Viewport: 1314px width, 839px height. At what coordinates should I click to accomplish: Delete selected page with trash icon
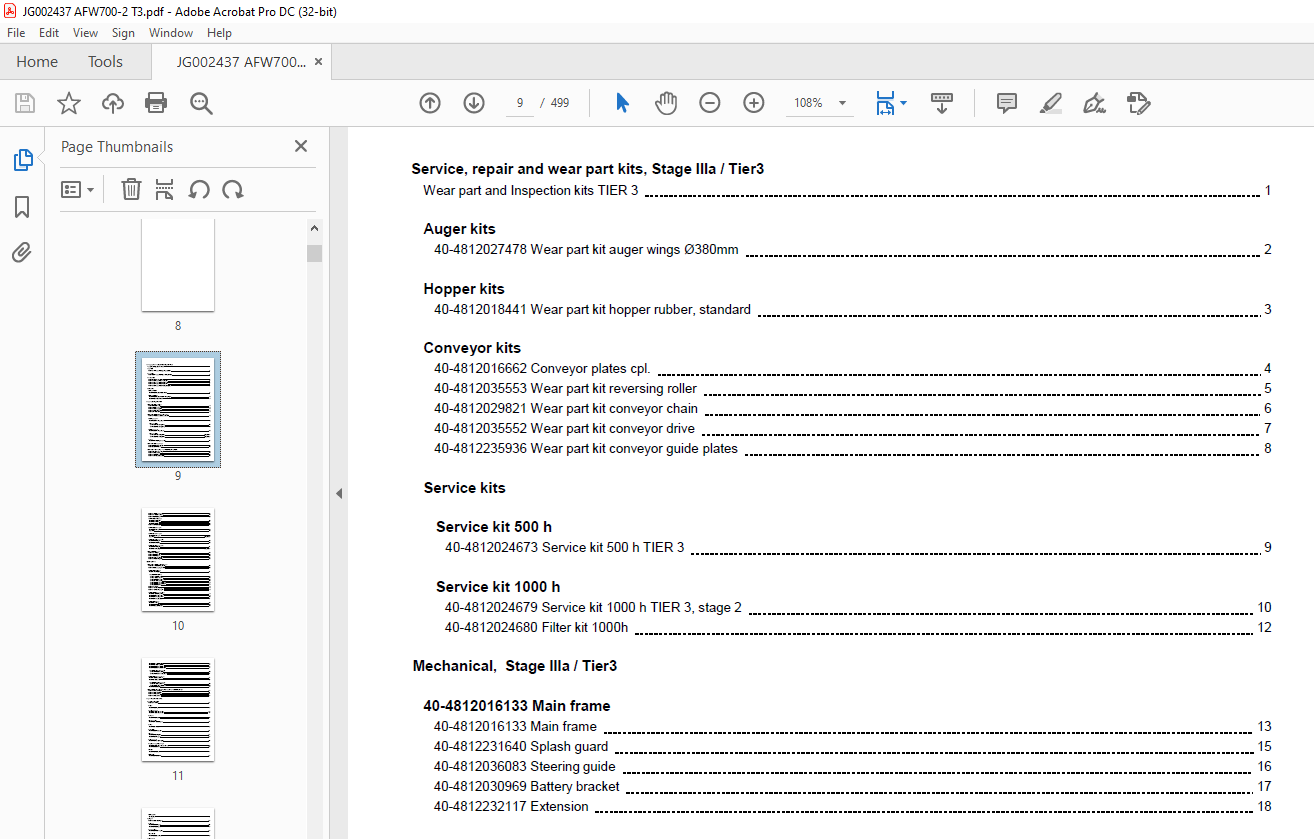pos(131,189)
